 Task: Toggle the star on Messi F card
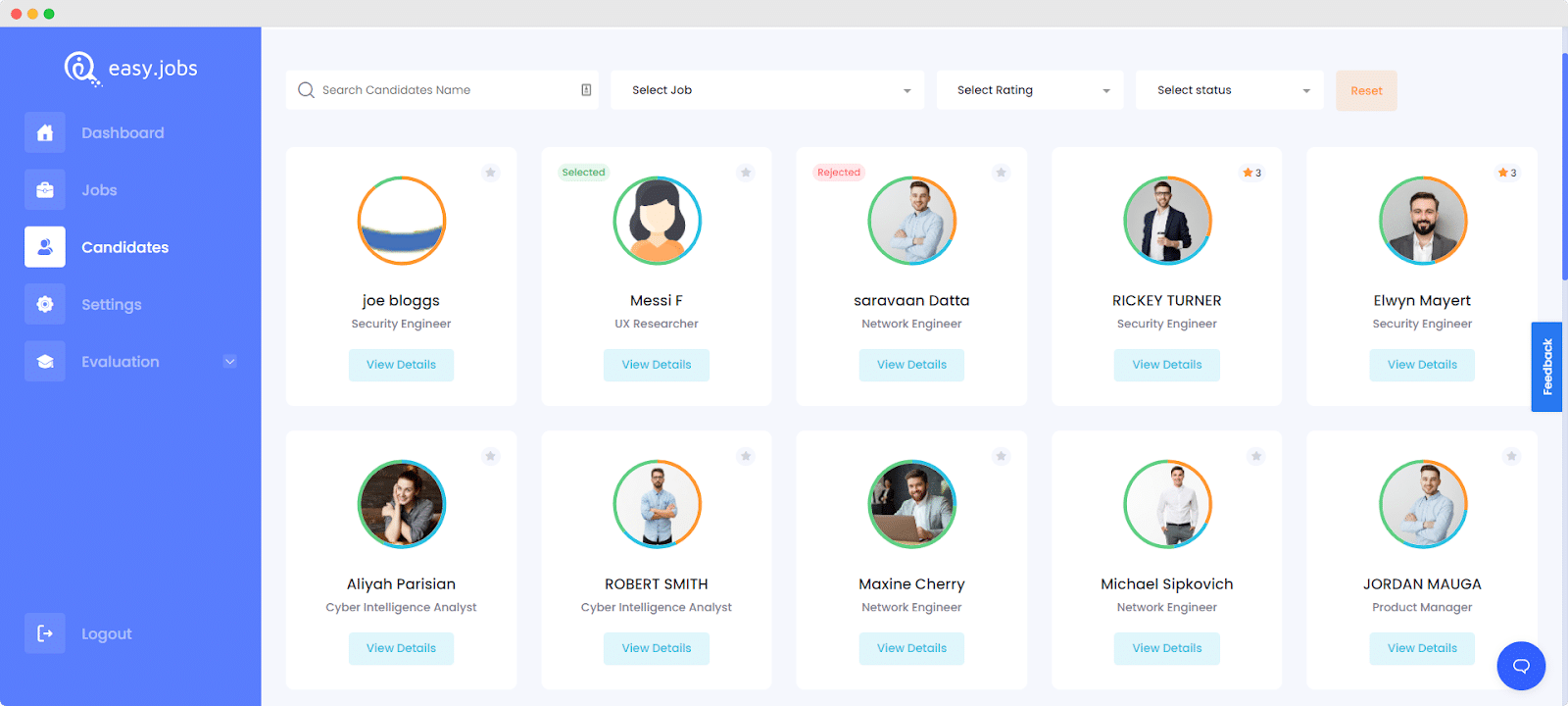click(746, 173)
